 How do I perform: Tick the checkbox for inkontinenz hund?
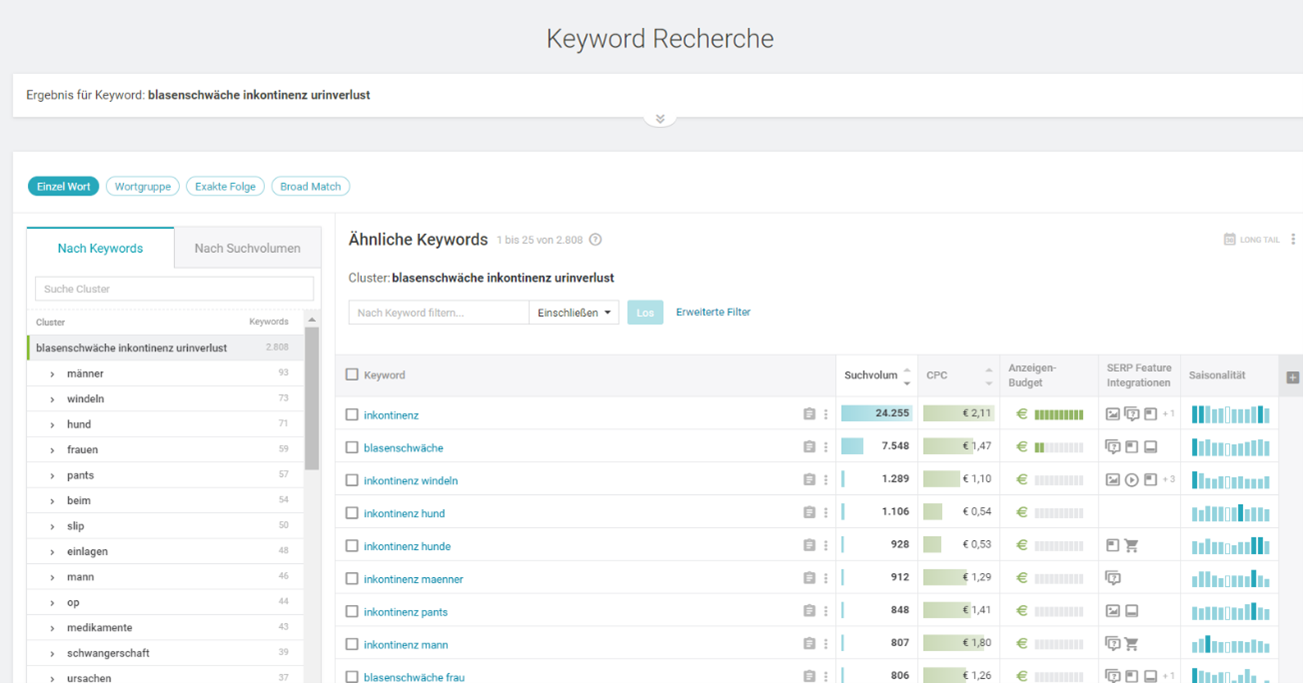tap(352, 513)
